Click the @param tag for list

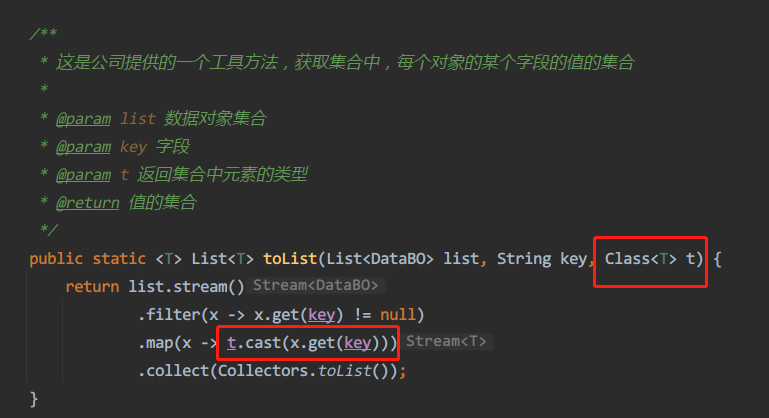coord(83,119)
